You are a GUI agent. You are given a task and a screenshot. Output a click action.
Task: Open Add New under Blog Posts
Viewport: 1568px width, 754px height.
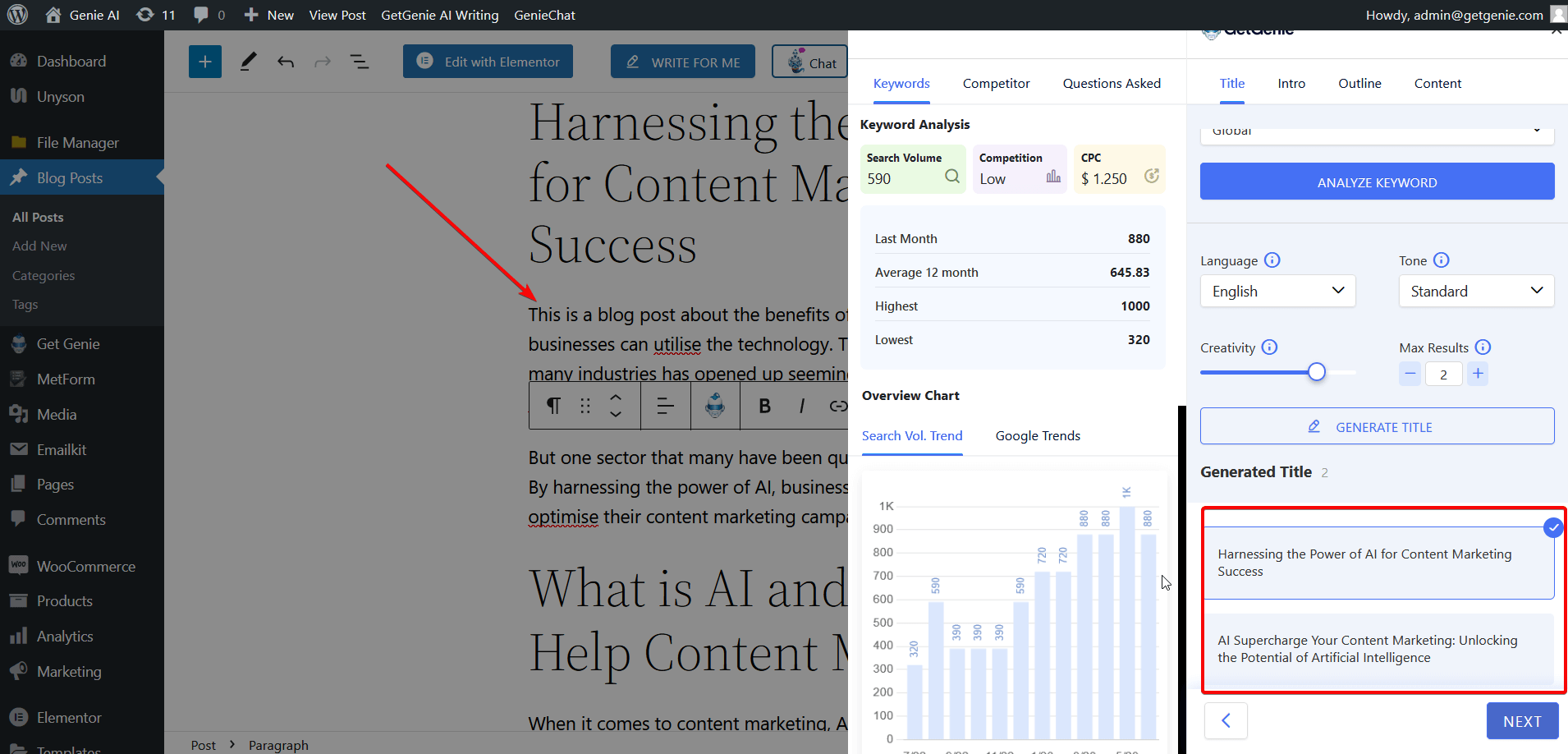[x=39, y=246]
